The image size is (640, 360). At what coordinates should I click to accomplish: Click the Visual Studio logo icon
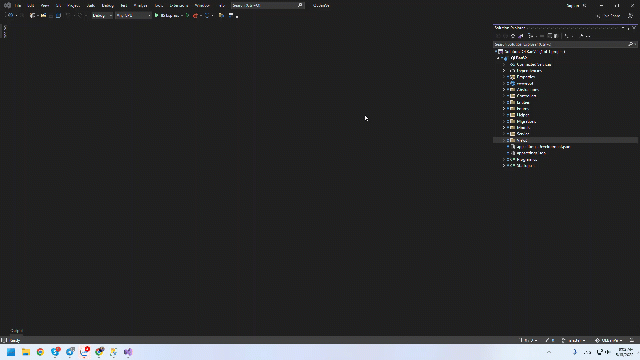[x=7, y=6]
